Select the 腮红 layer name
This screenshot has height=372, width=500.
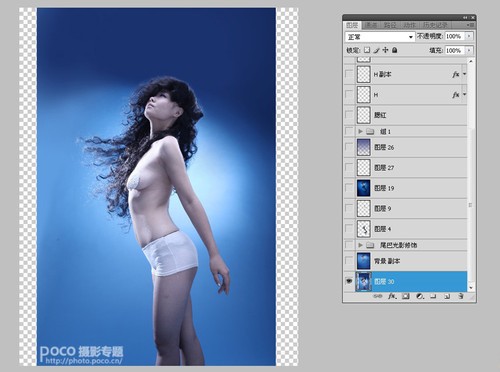coord(380,115)
